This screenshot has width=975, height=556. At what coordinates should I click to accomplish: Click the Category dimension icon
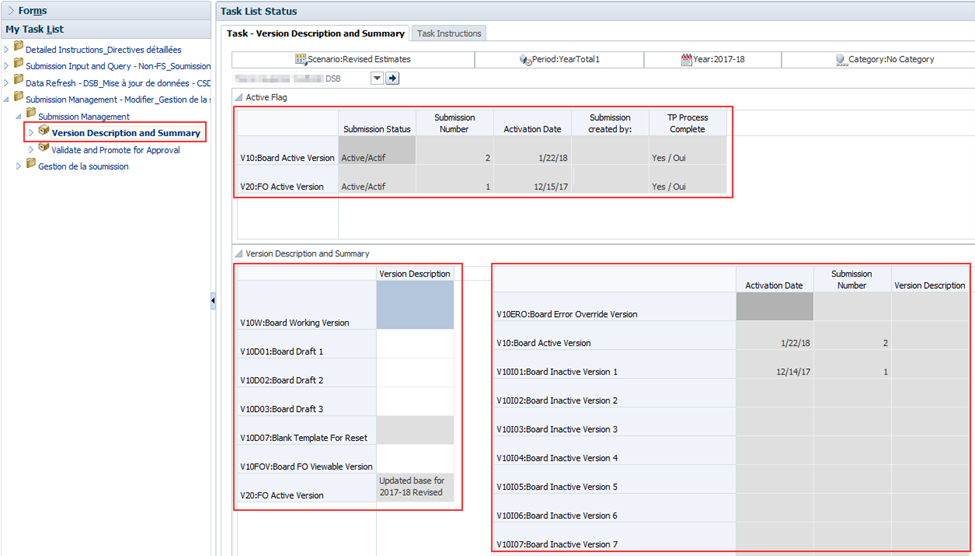click(x=841, y=60)
